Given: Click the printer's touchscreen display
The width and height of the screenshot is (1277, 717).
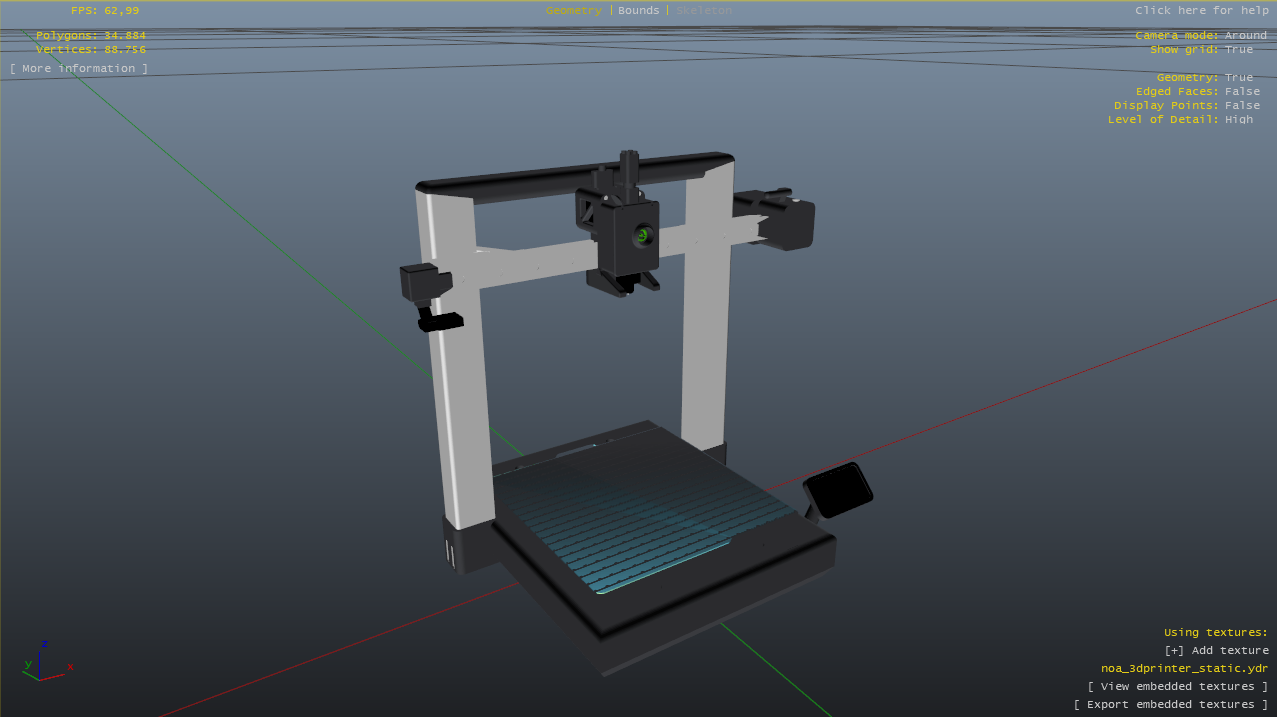Looking at the screenshot, I should [x=838, y=490].
